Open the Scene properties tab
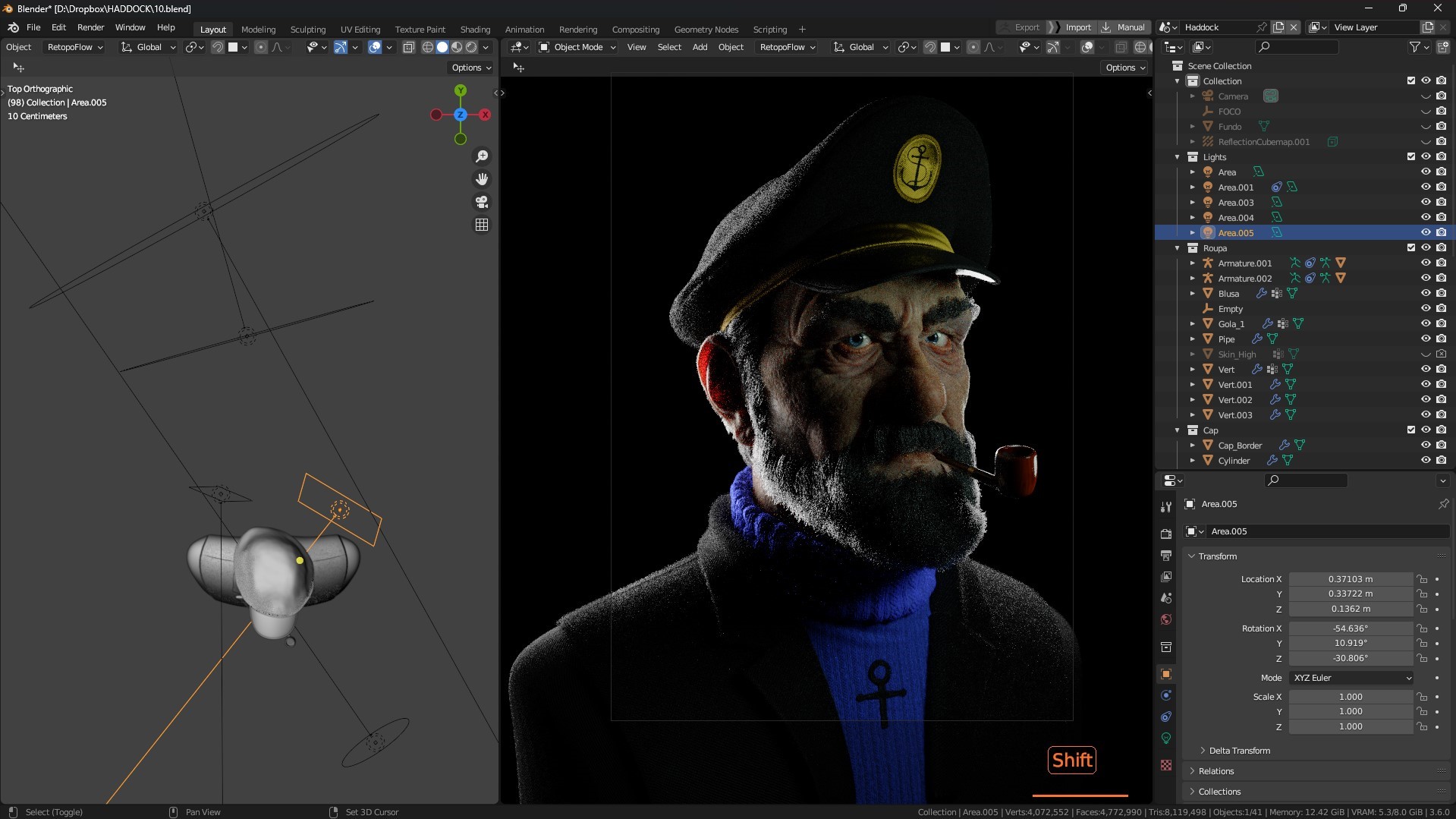The height and width of the screenshot is (819, 1456). coord(1166,598)
